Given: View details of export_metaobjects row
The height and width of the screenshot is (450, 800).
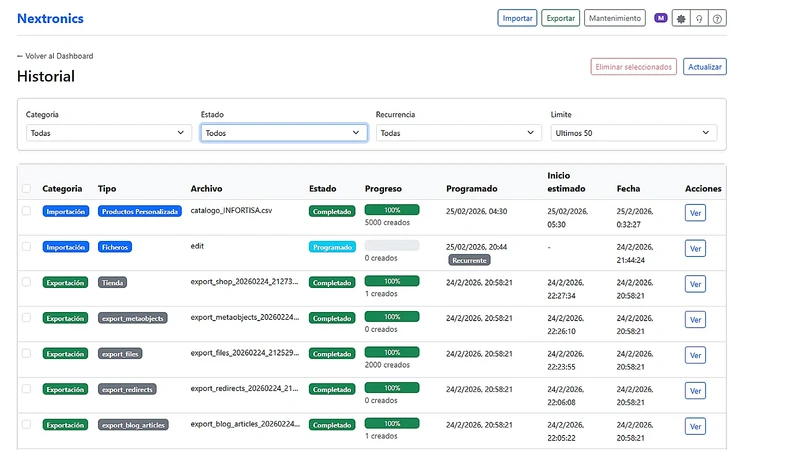Looking at the screenshot, I should coord(695,320).
